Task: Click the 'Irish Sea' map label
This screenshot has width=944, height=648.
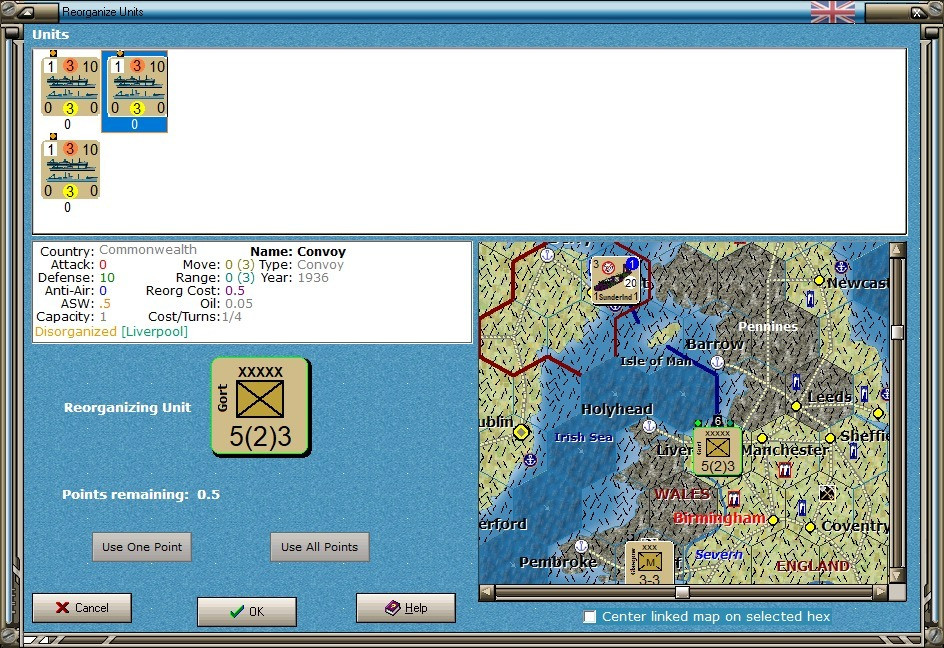Action: point(583,437)
